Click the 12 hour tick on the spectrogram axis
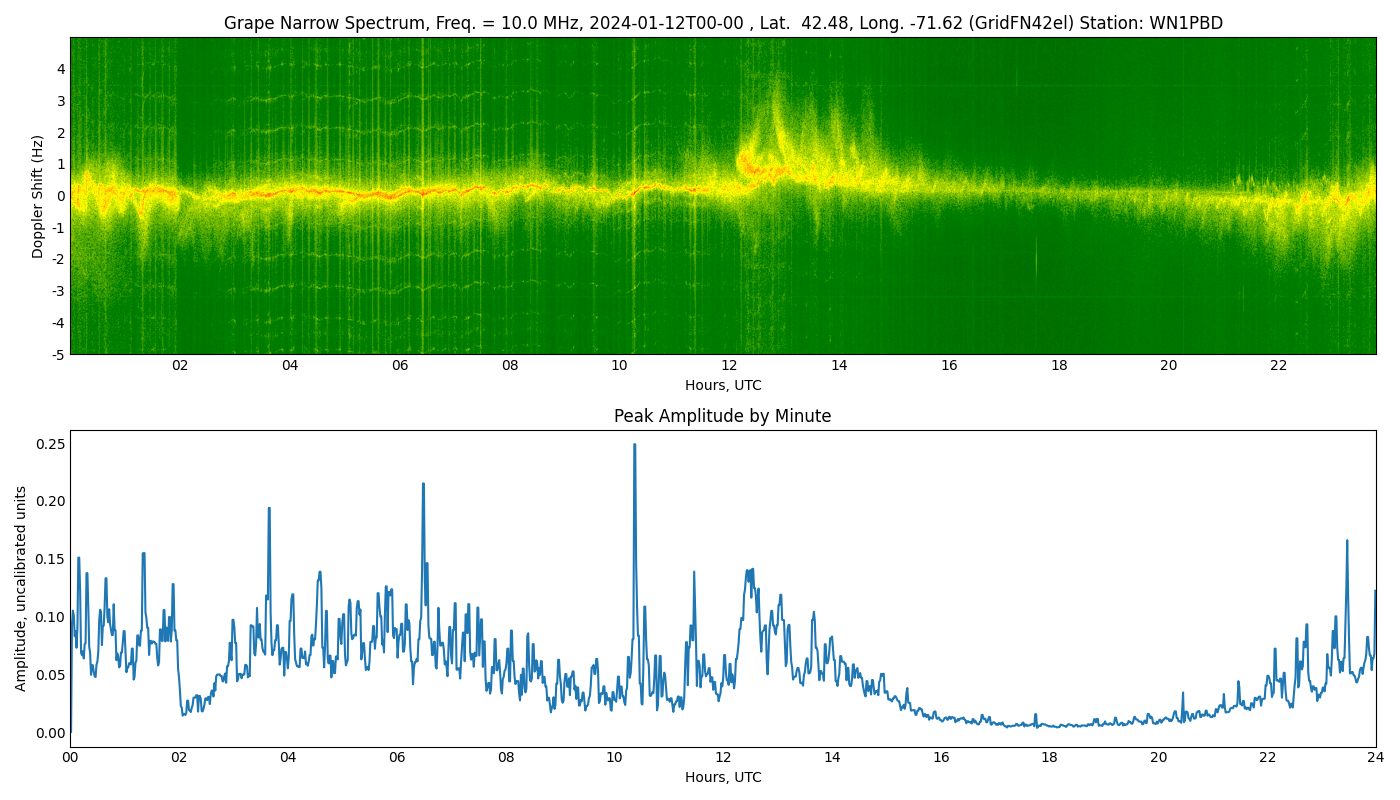 pos(729,365)
